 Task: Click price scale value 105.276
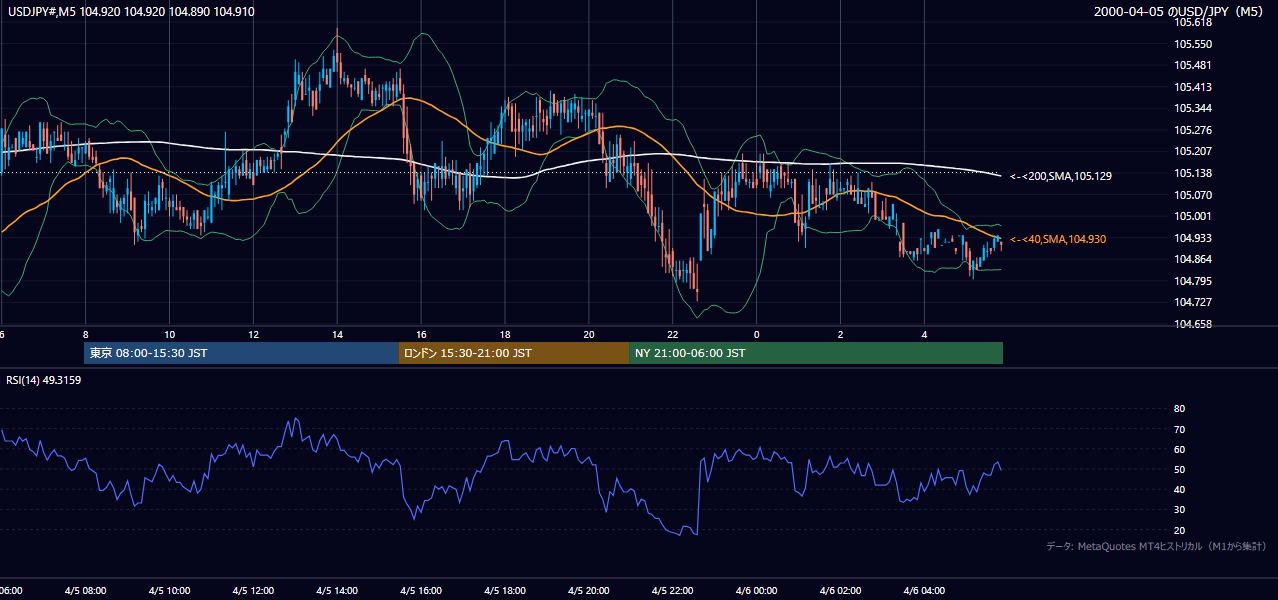1192,130
